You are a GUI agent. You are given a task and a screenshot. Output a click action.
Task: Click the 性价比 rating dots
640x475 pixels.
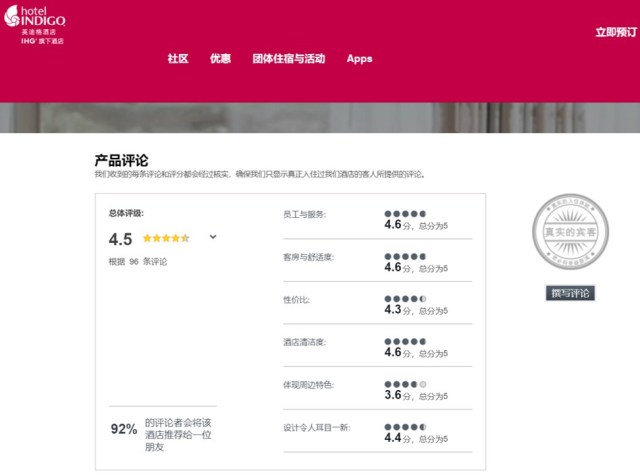404,299
